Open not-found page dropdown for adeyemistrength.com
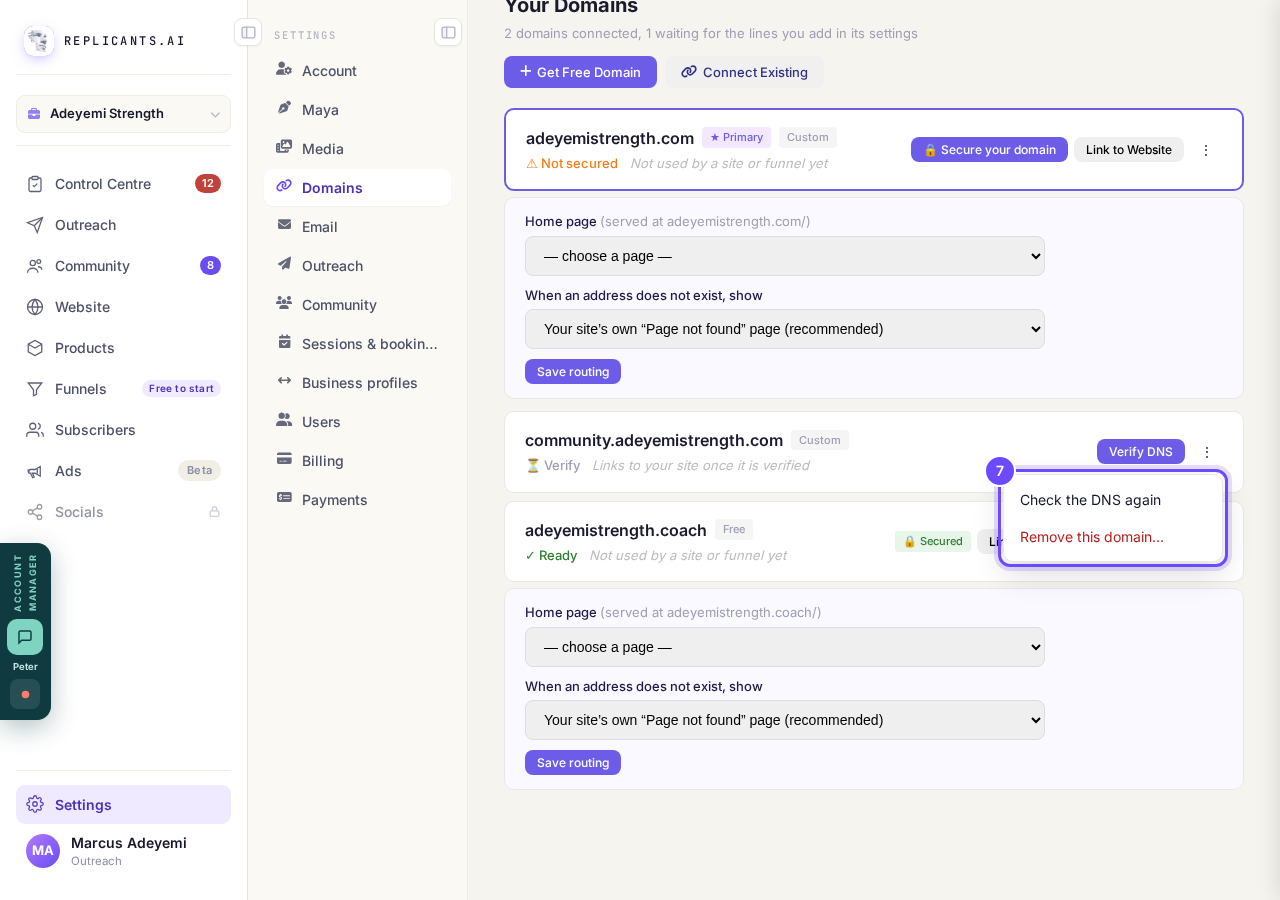 (x=785, y=329)
